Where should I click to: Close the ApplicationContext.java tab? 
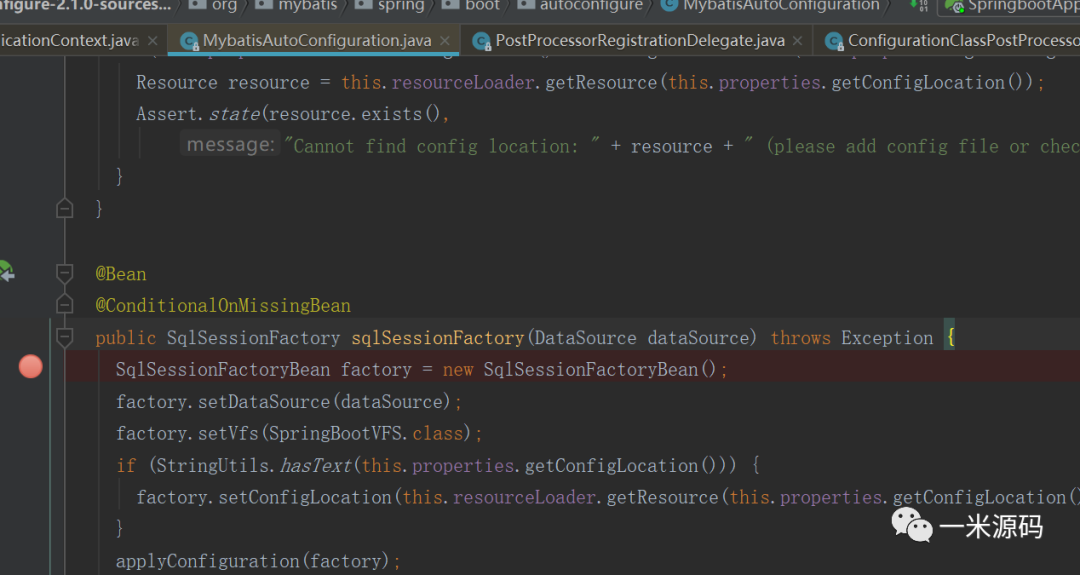tap(153, 41)
